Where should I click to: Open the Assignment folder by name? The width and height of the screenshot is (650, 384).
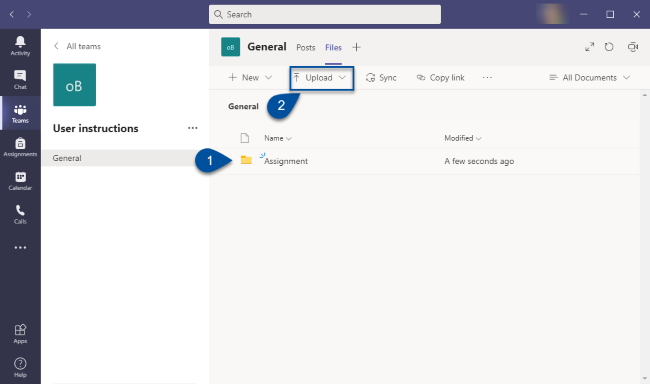pos(286,161)
